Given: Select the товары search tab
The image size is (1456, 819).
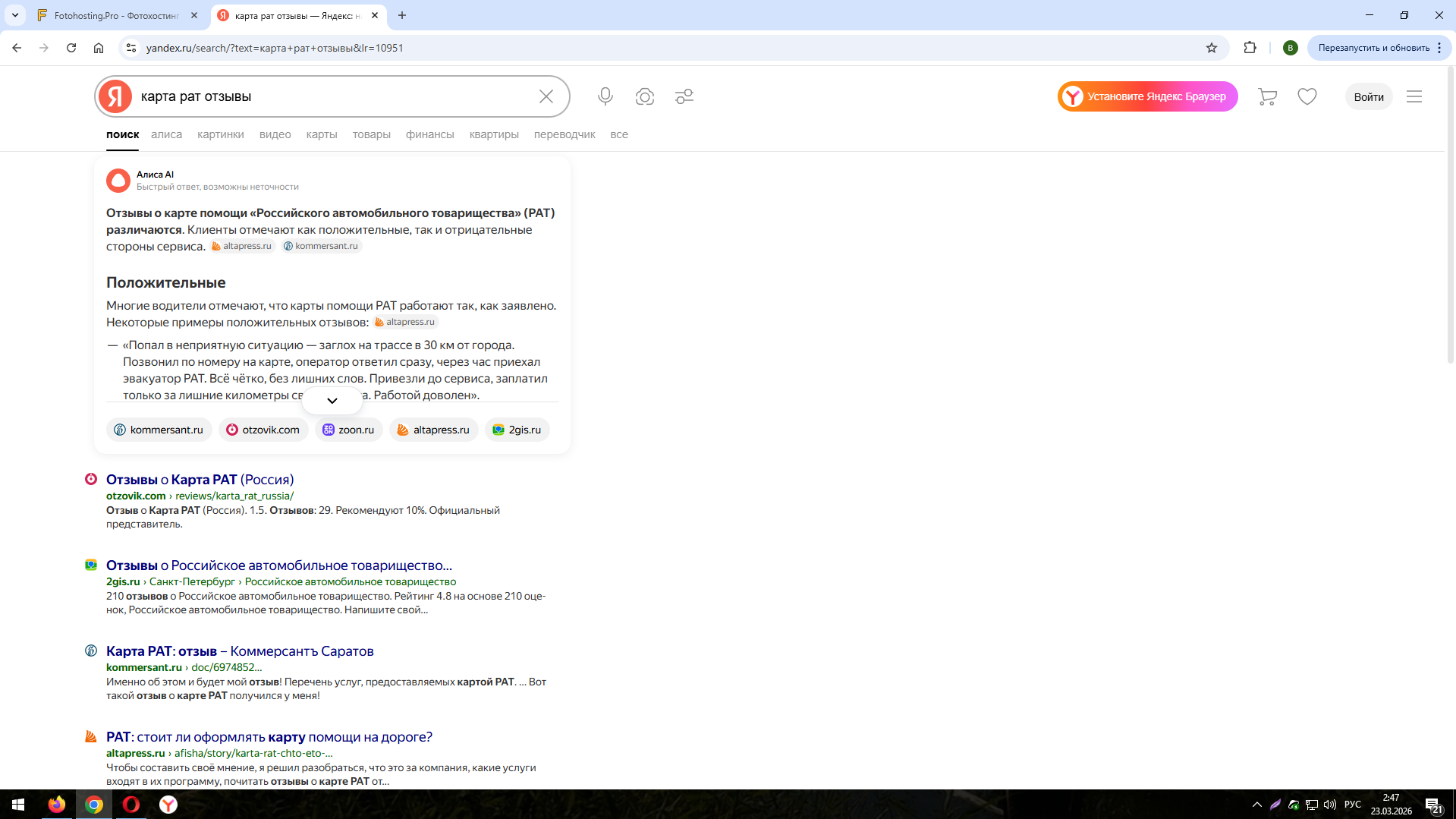Looking at the screenshot, I should click(372, 134).
